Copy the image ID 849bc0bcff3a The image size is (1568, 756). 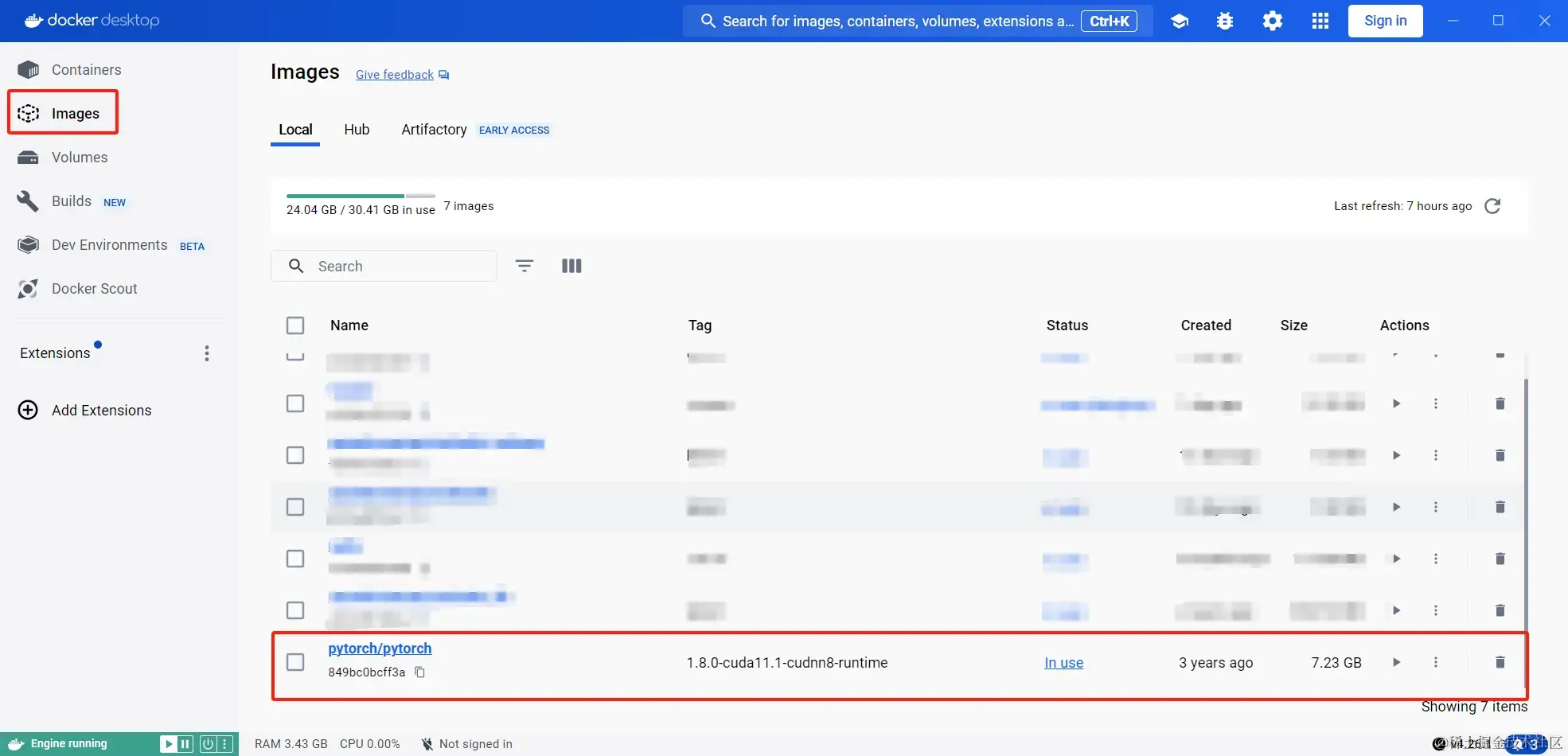coord(420,672)
